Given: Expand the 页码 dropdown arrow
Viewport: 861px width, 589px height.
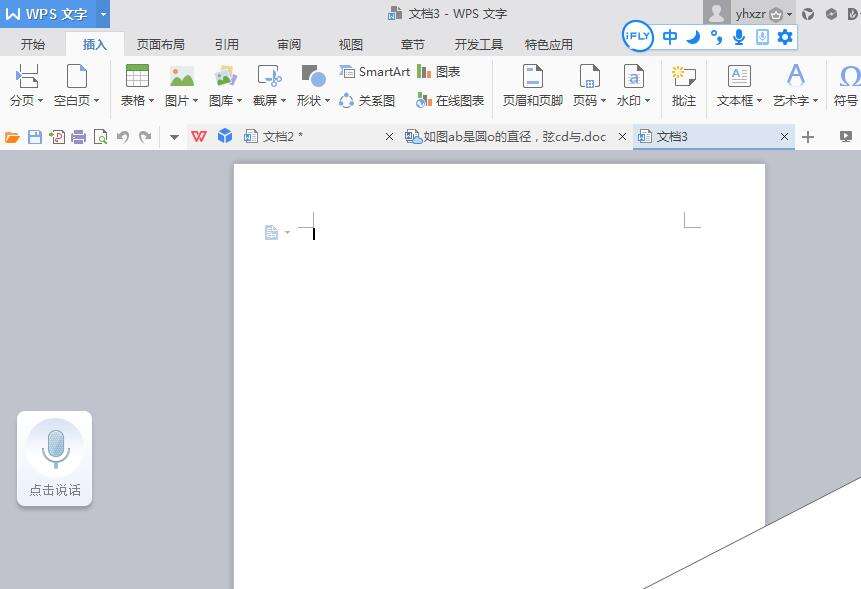Looking at the screenshot, I should [603, 100].
